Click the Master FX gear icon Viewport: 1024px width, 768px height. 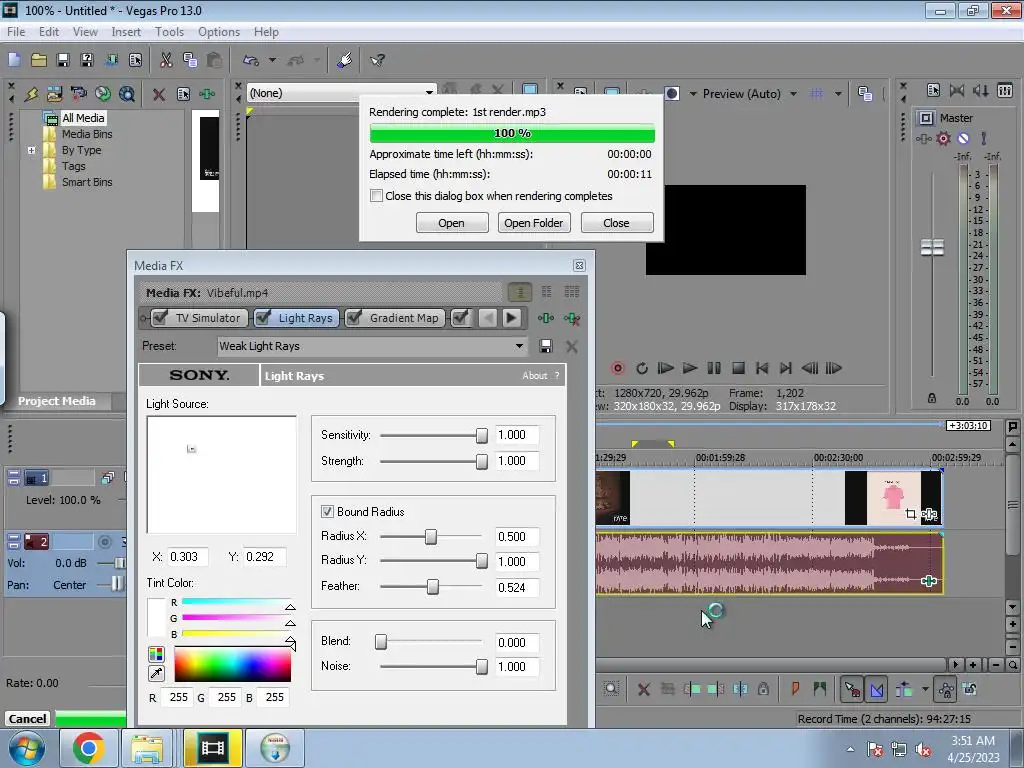click(x=944, y=138)
